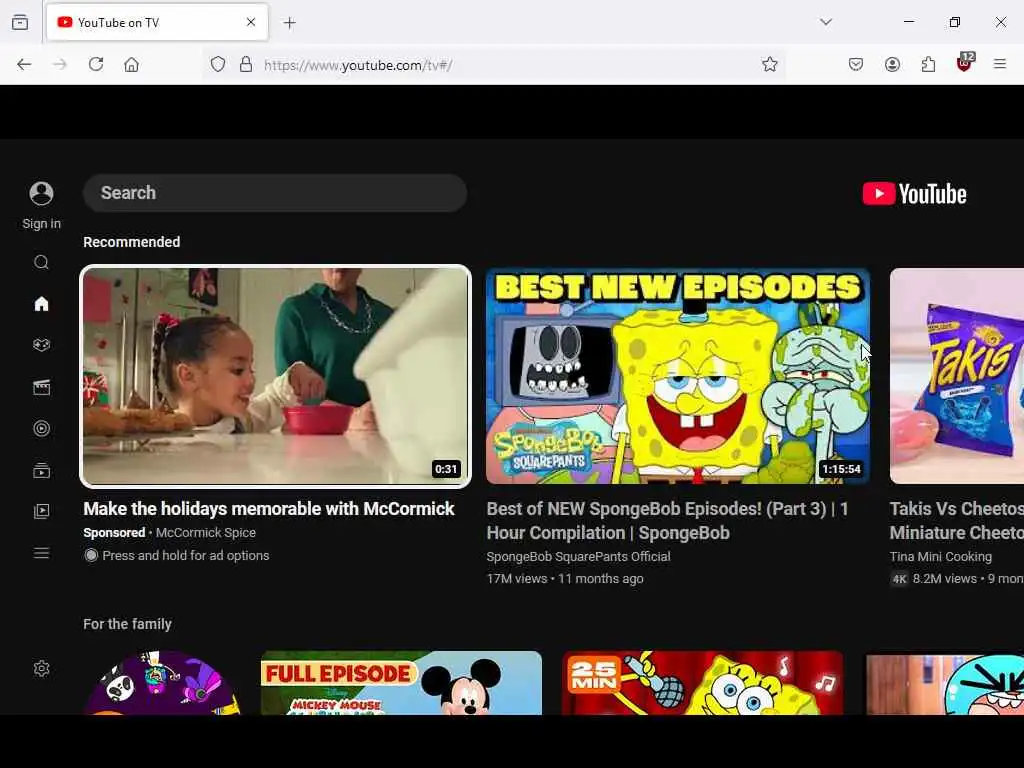Open the Gaming controller icon in sidebar
Image resolution: width=1024 pixels, height=768 pixels.
41,345
